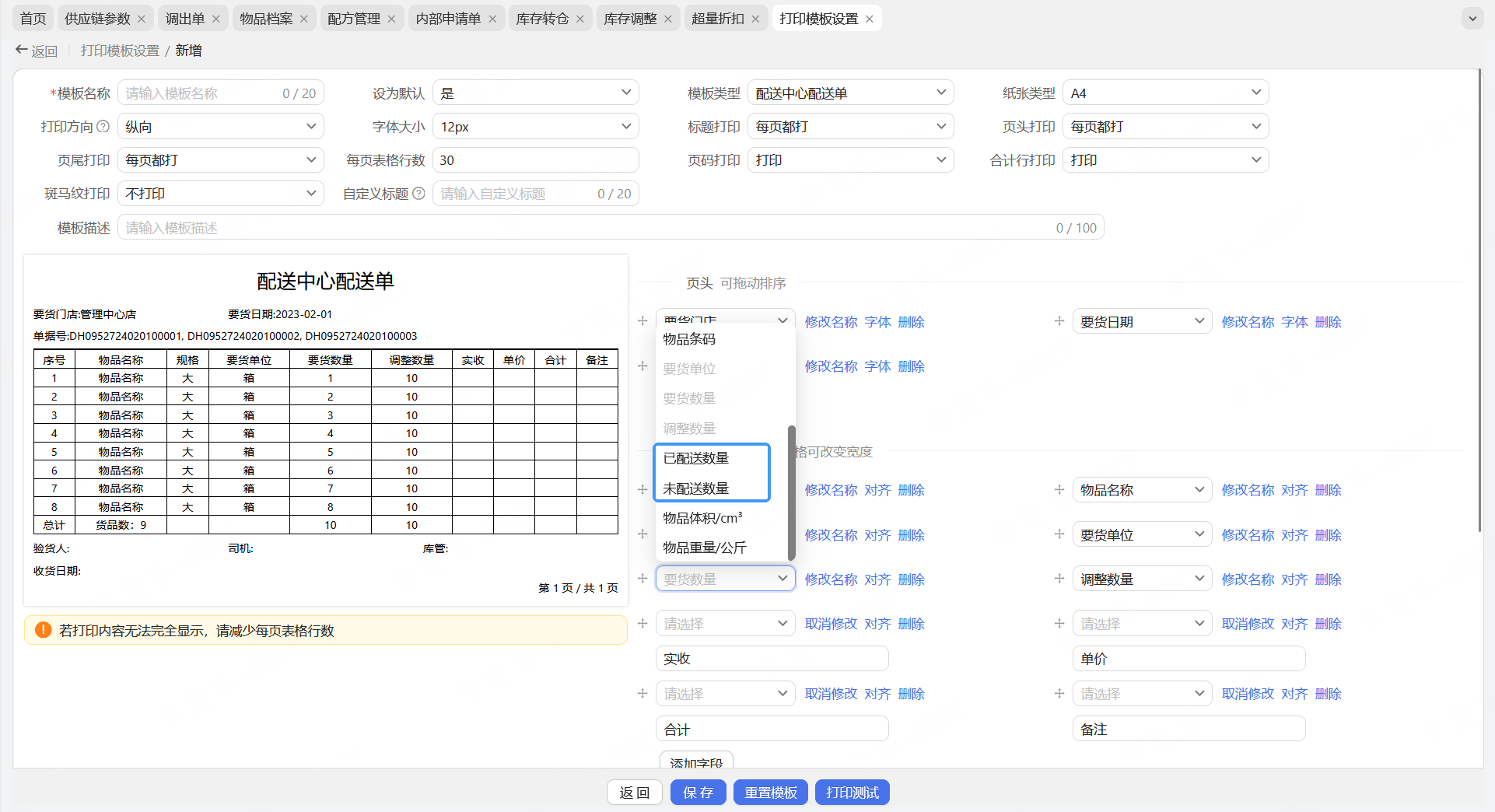Close the 打印模板设置 tab

click(870, 19)
